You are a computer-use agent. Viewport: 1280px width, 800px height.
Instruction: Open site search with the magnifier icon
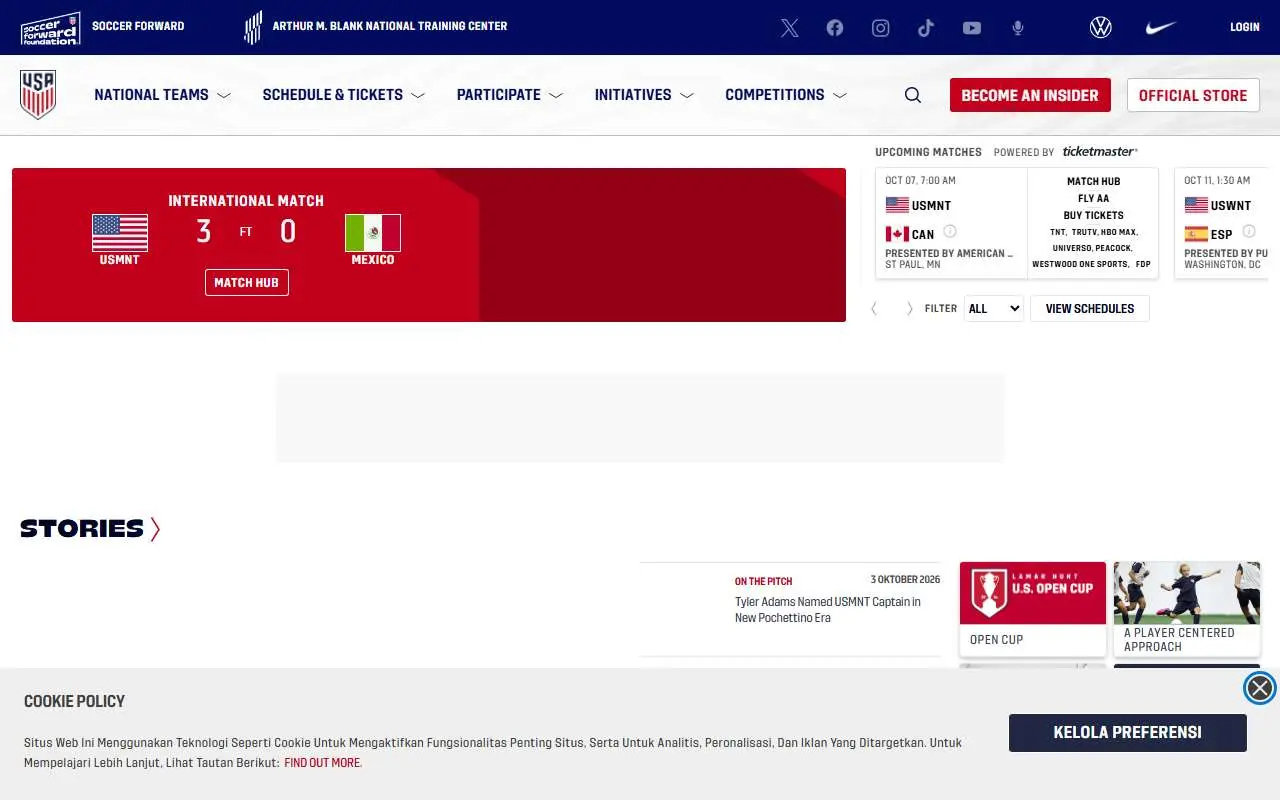[913, 95]
